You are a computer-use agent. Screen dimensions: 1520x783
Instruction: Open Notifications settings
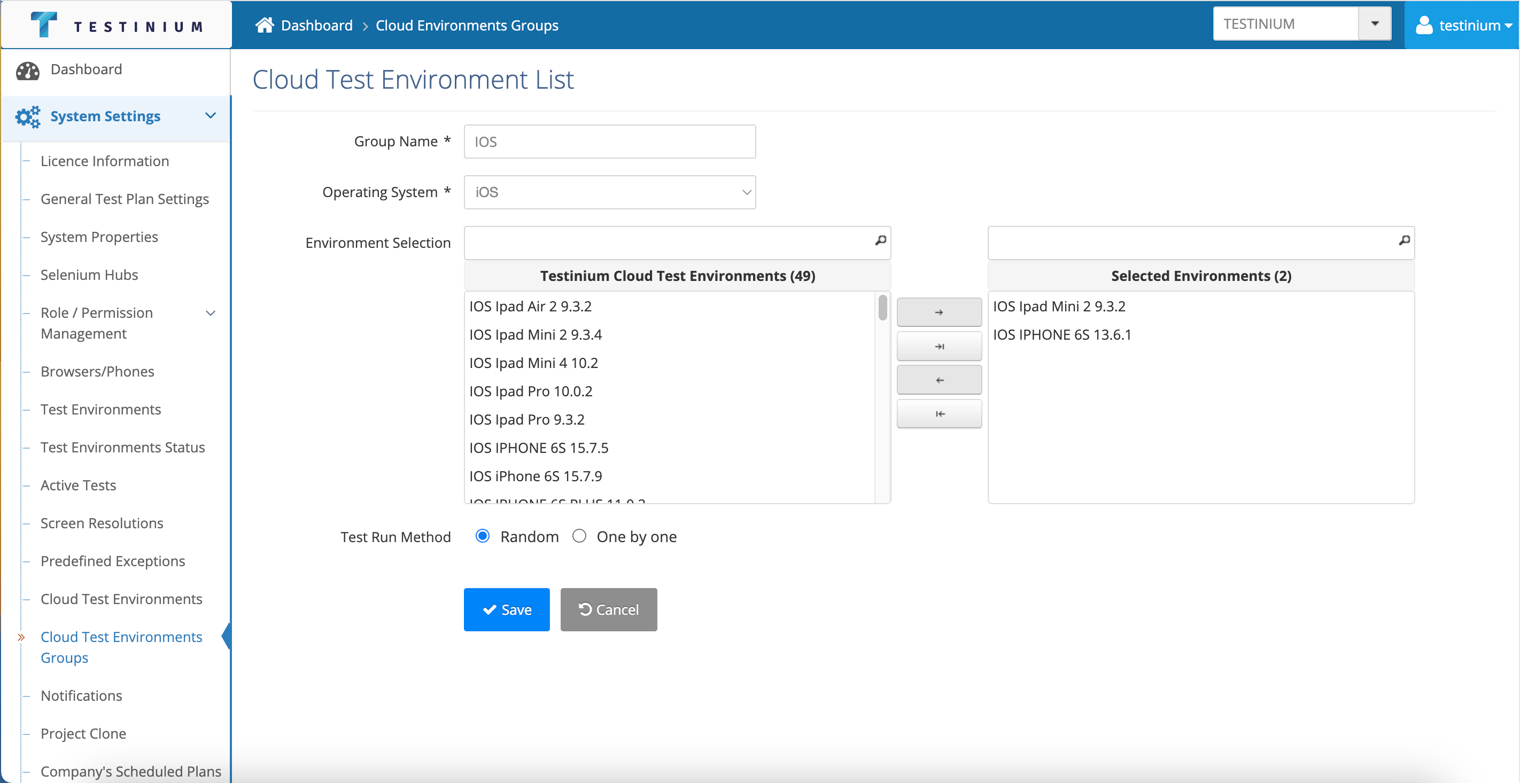81,695
